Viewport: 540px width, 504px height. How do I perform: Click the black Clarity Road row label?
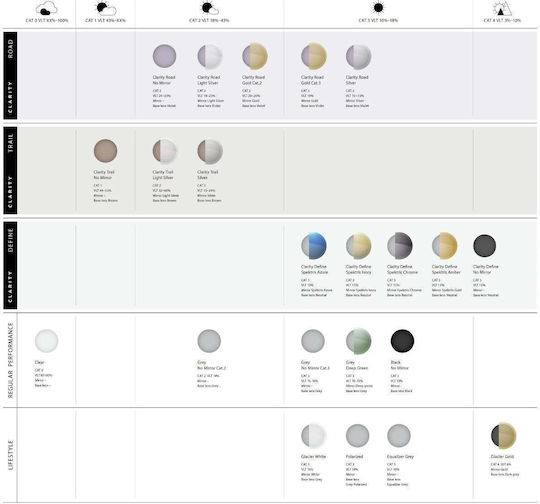click(x=10, y=75)
